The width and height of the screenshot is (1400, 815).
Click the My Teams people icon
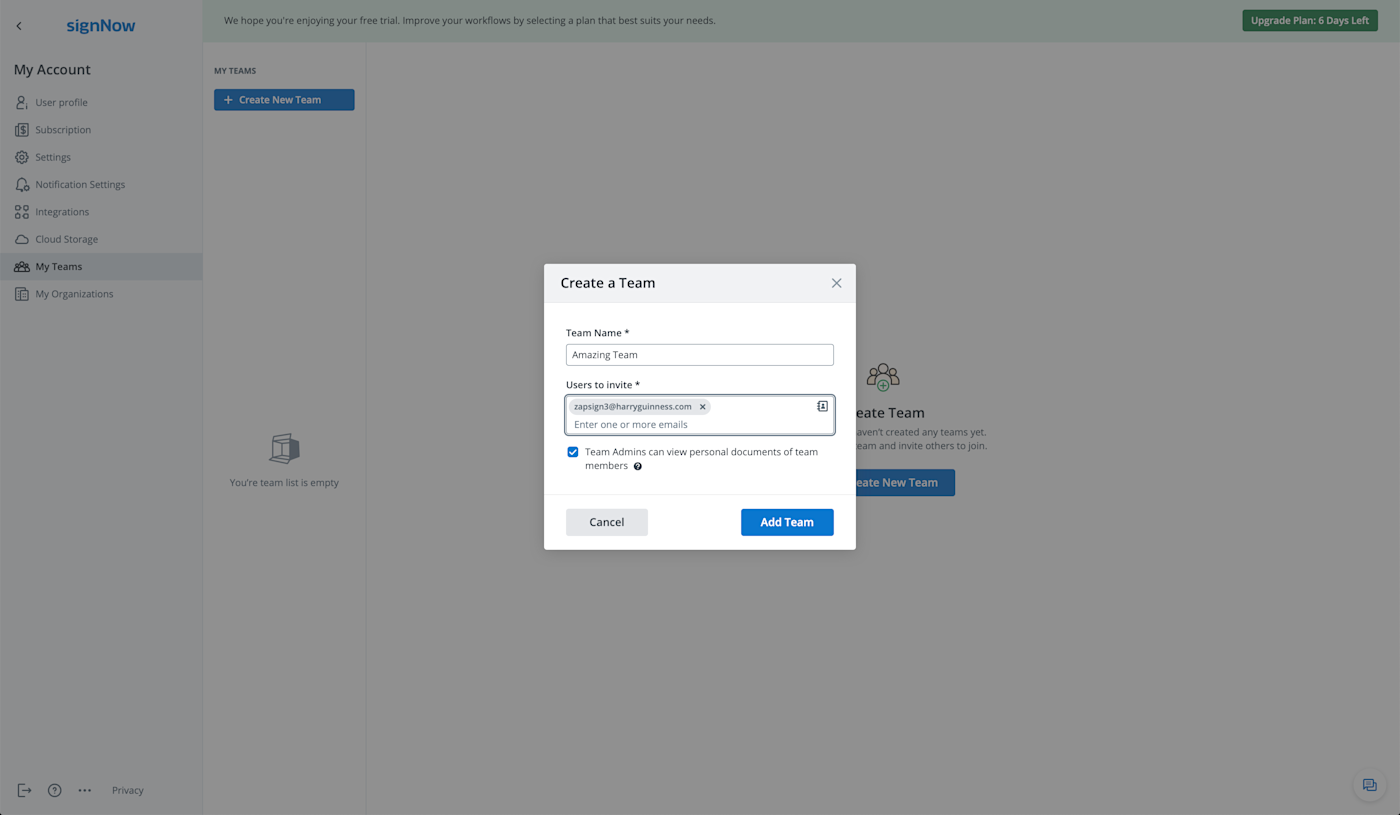tap(21, 267)
